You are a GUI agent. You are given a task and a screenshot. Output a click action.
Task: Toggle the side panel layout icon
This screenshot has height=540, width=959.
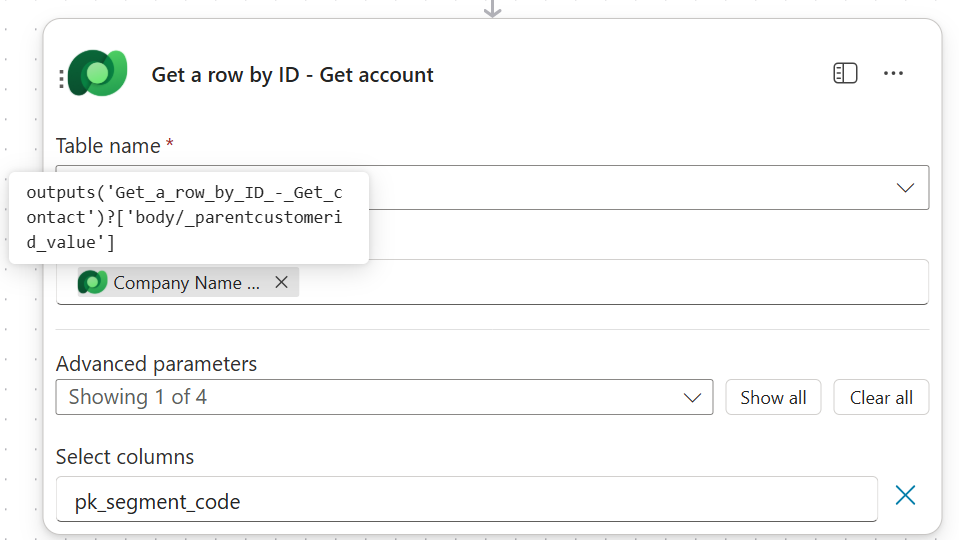tap(845, 74)
